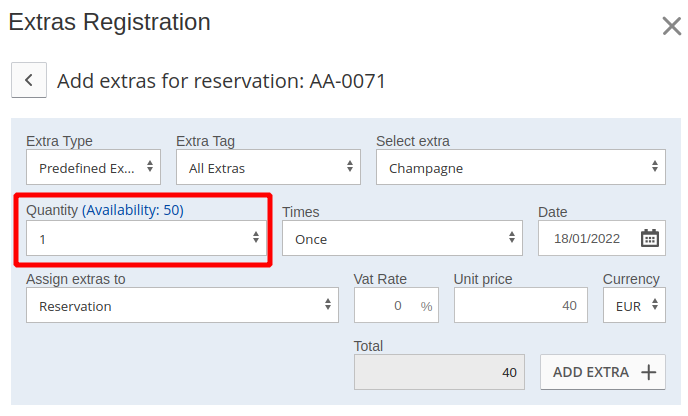Click the greyed Total field
The width and height of the screenshot is (688, 416).
[x=440, y=372]
